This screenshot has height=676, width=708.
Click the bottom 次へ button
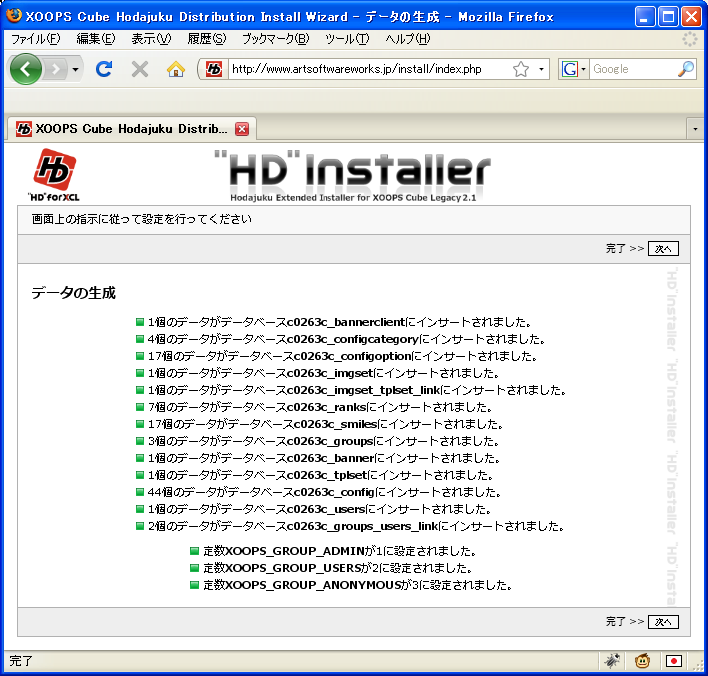(663, 621)
